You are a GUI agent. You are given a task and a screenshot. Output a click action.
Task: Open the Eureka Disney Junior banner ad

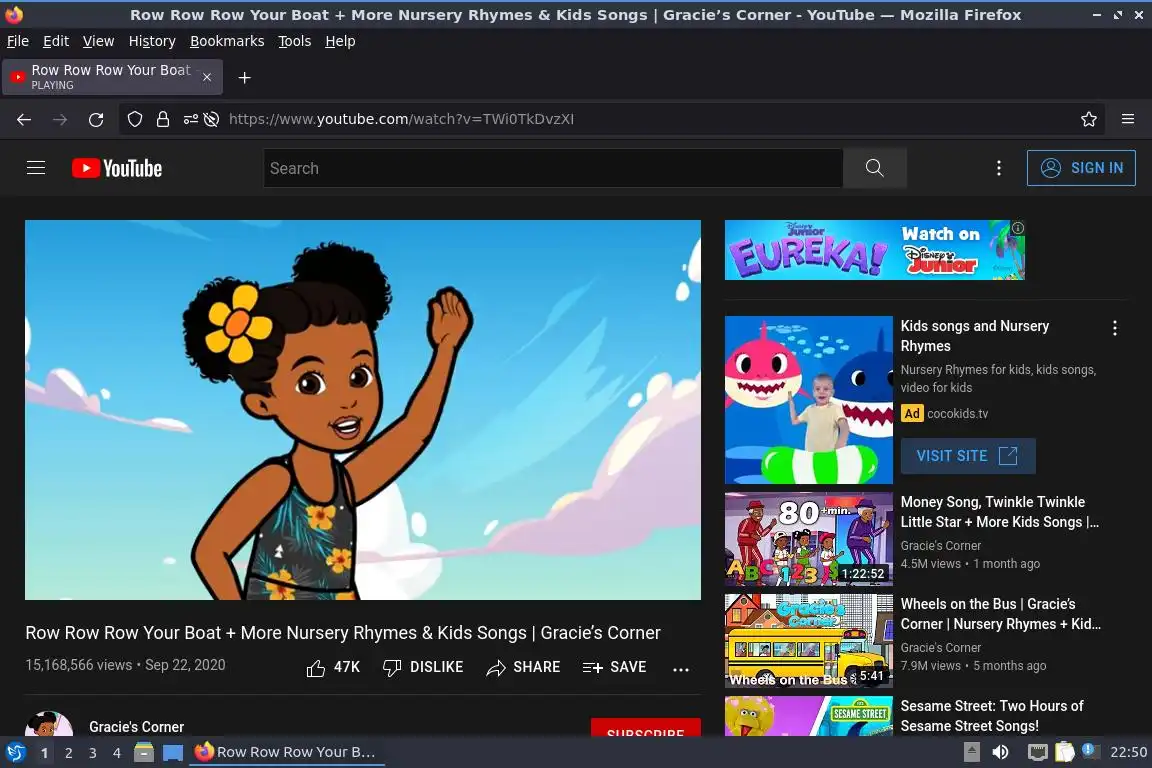[874, 250]
